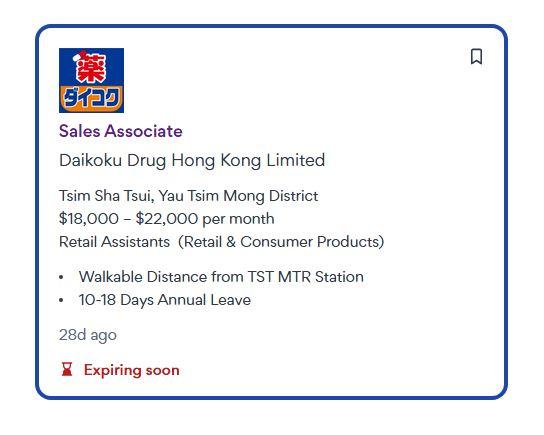Open the Sales Associate job title link
This screenshot has height=435, width=544.
tap(121, 131)
